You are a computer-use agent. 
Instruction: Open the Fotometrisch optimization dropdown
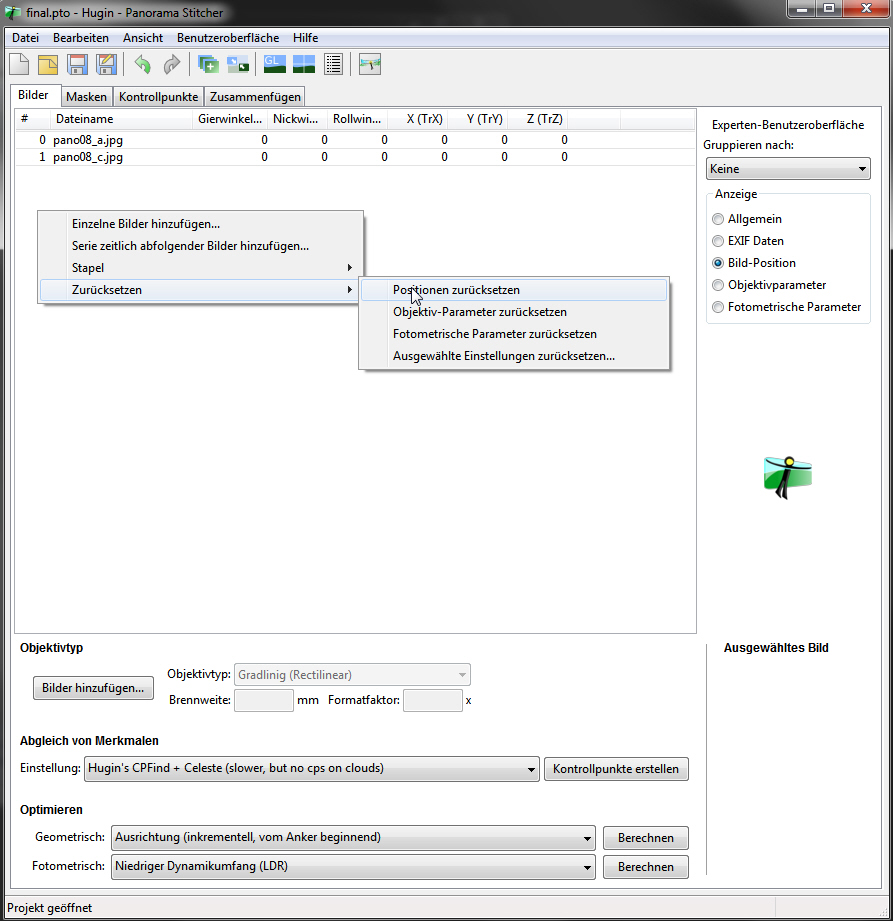pos(352,867)
